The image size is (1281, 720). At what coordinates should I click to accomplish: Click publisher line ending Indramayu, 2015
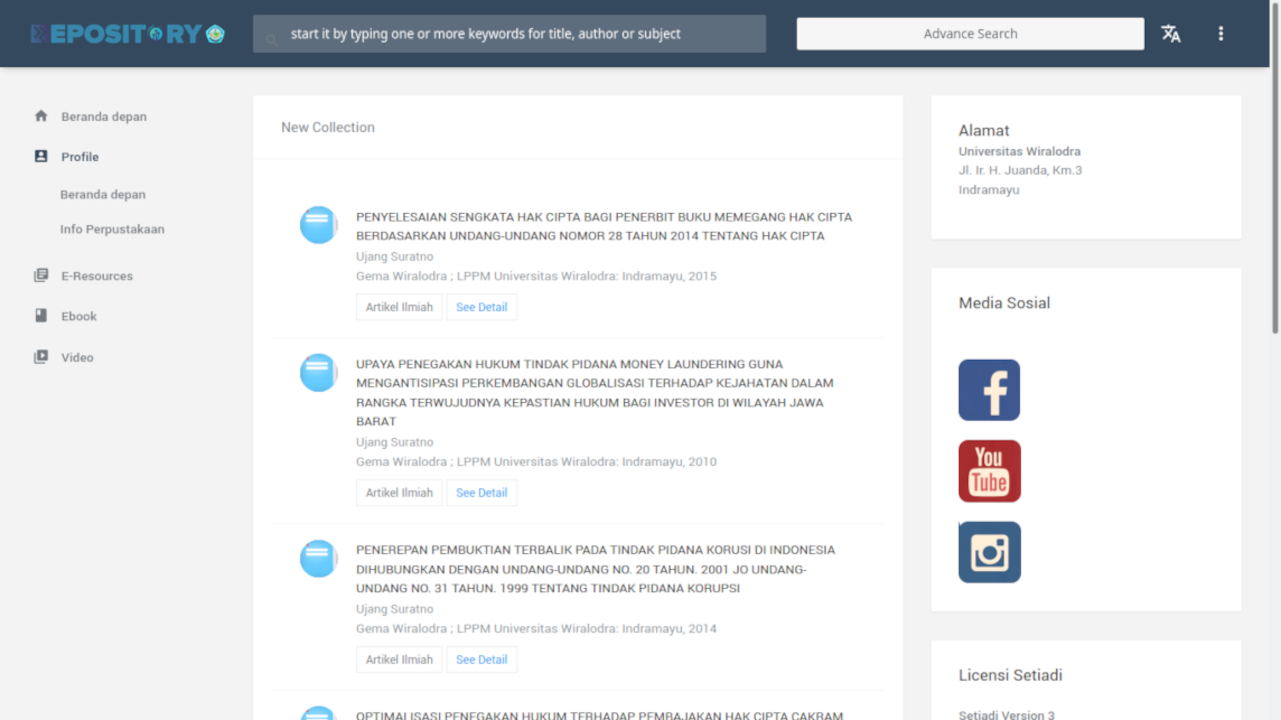click(536, 276)
